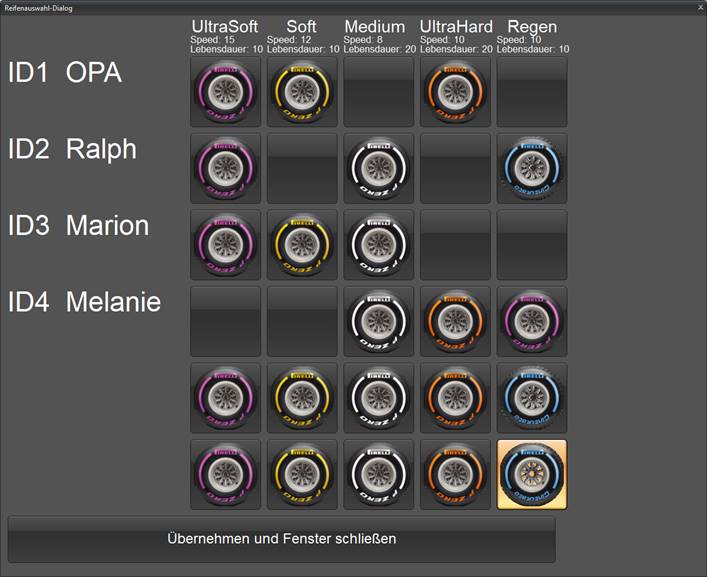Click 'Speed: 15' under UltraSoft
707x577 pixels.
click(x=212, y=40)
